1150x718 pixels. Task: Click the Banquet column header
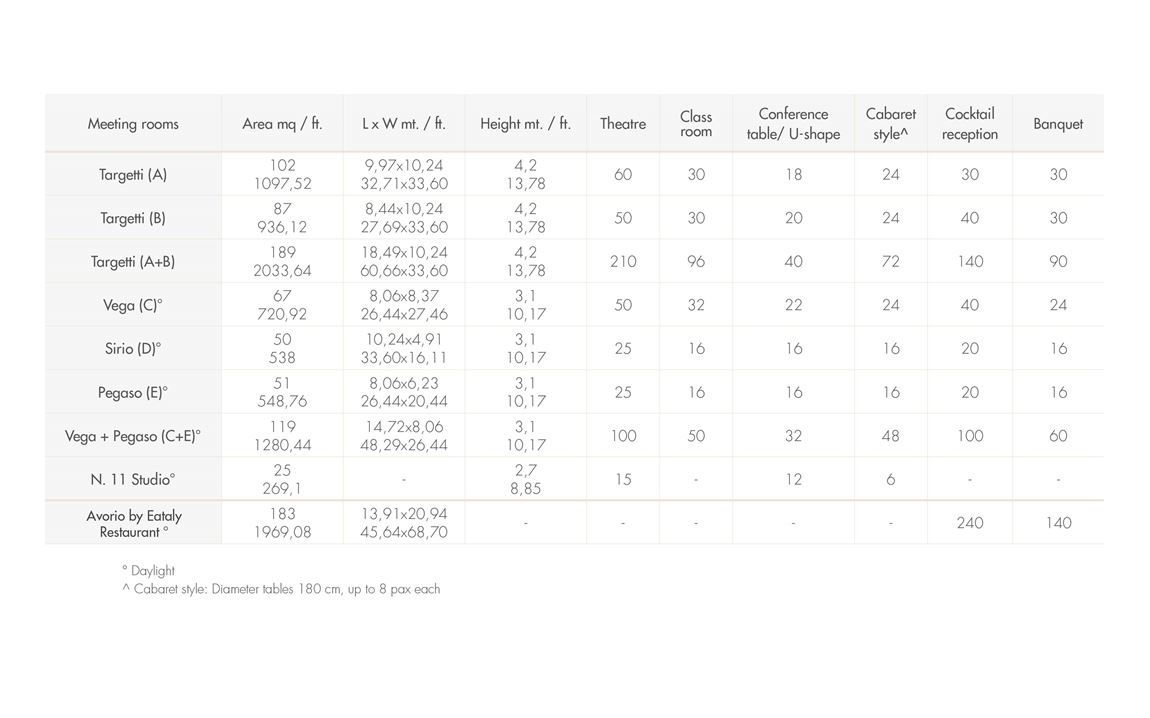point(1058,124)
